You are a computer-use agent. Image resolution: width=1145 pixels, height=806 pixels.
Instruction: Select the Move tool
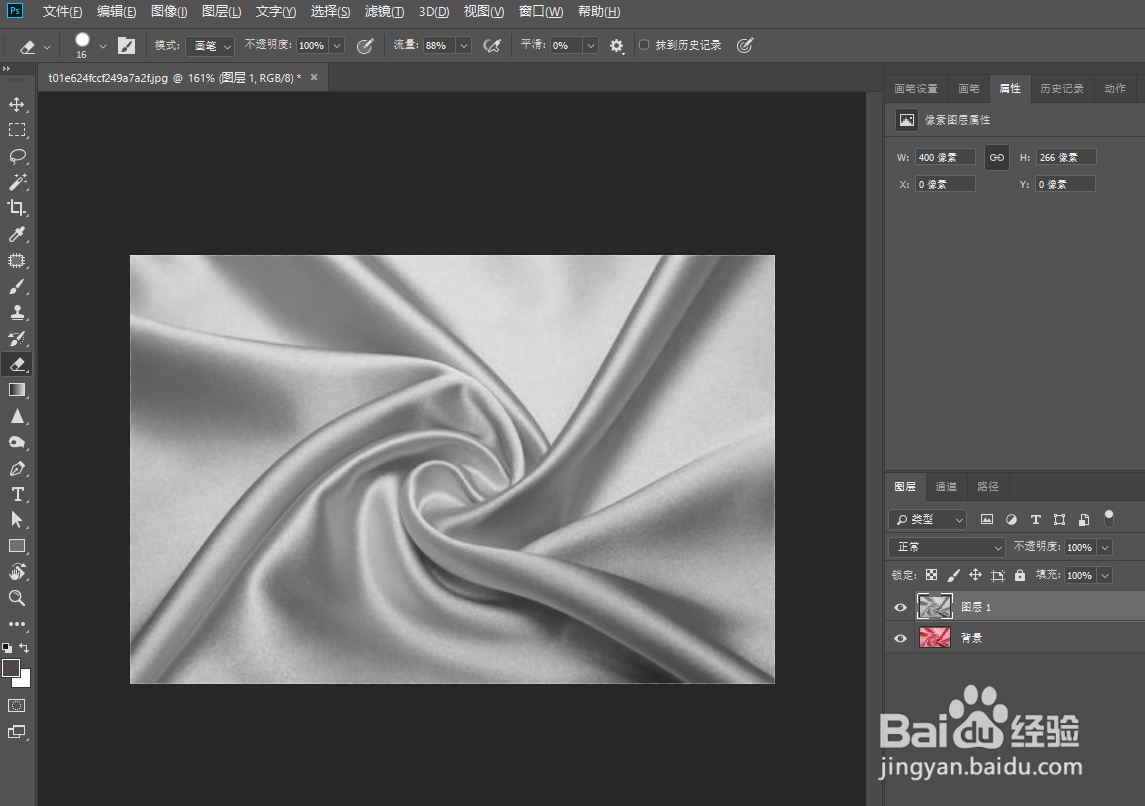[17, 104]
